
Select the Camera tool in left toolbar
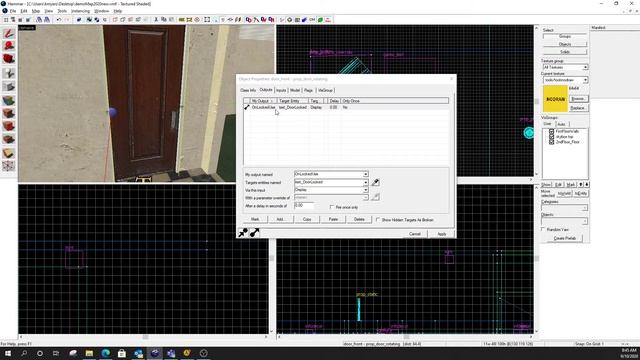tap(9, 59)
